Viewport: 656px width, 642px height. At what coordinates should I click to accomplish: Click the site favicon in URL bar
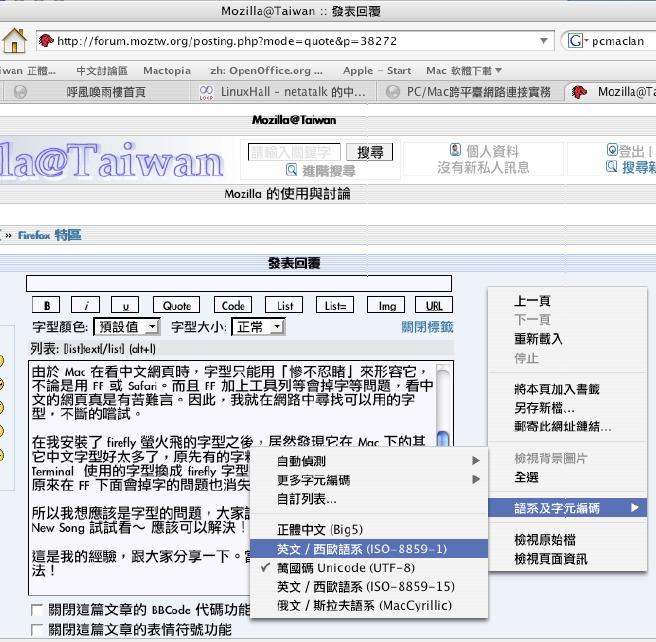(46, 41)
